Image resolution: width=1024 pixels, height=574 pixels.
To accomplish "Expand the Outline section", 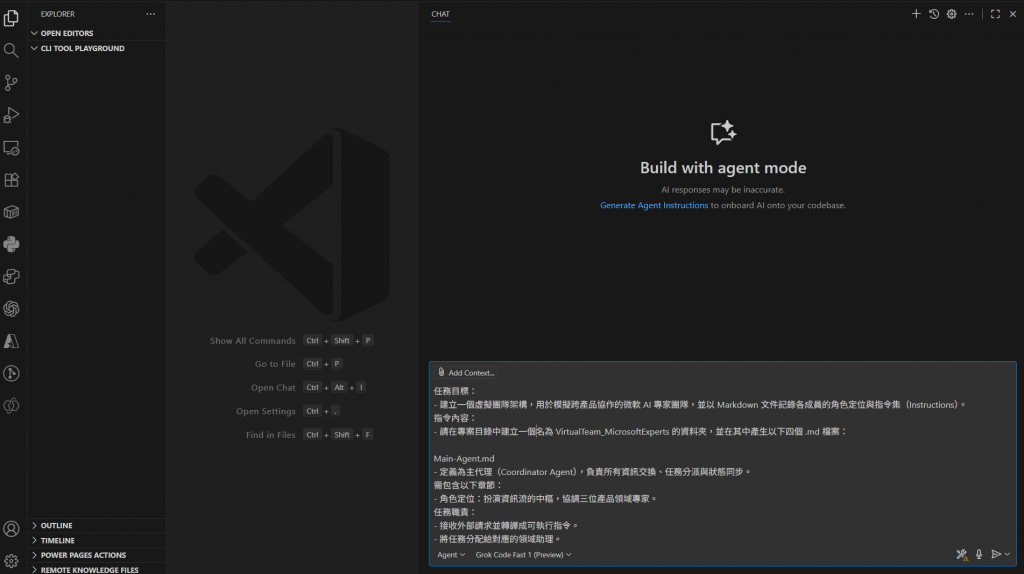I will (x=97, y=525).
